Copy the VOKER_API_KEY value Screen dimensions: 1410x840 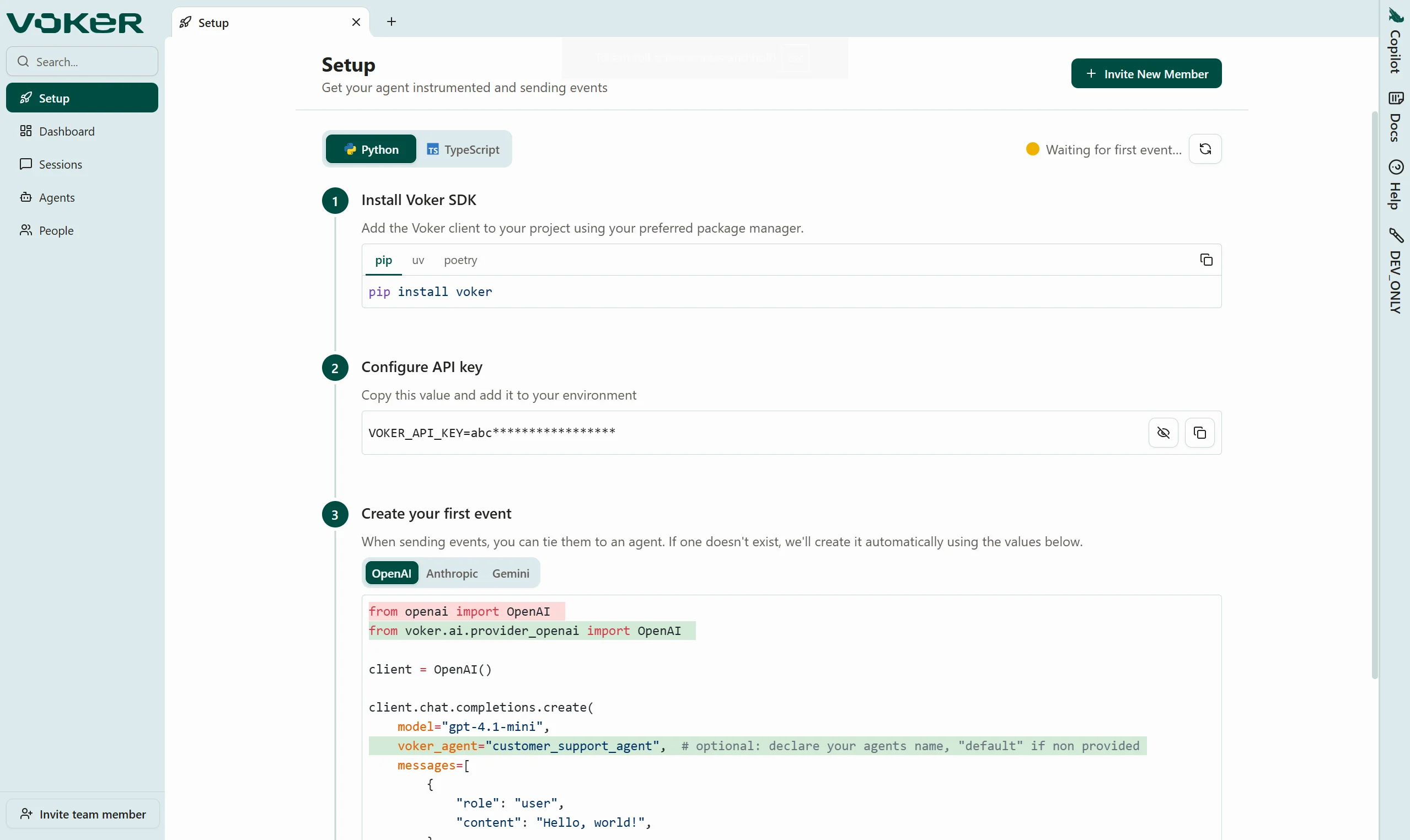pos(1199,433)
